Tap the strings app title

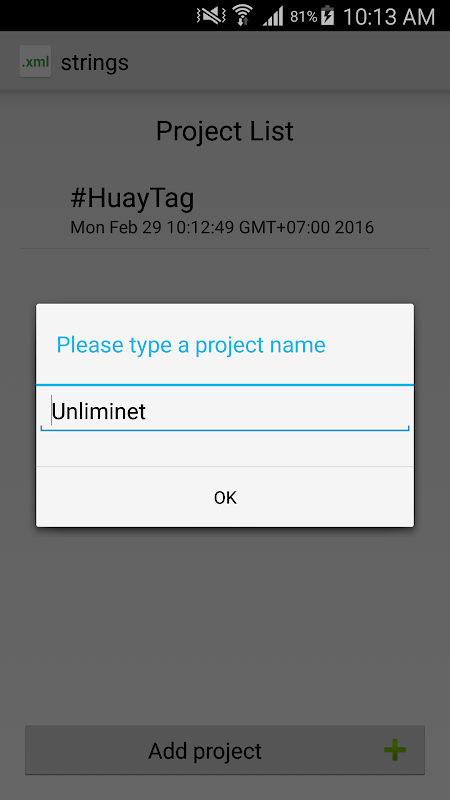pyautogui.click(x=95, y=63)
